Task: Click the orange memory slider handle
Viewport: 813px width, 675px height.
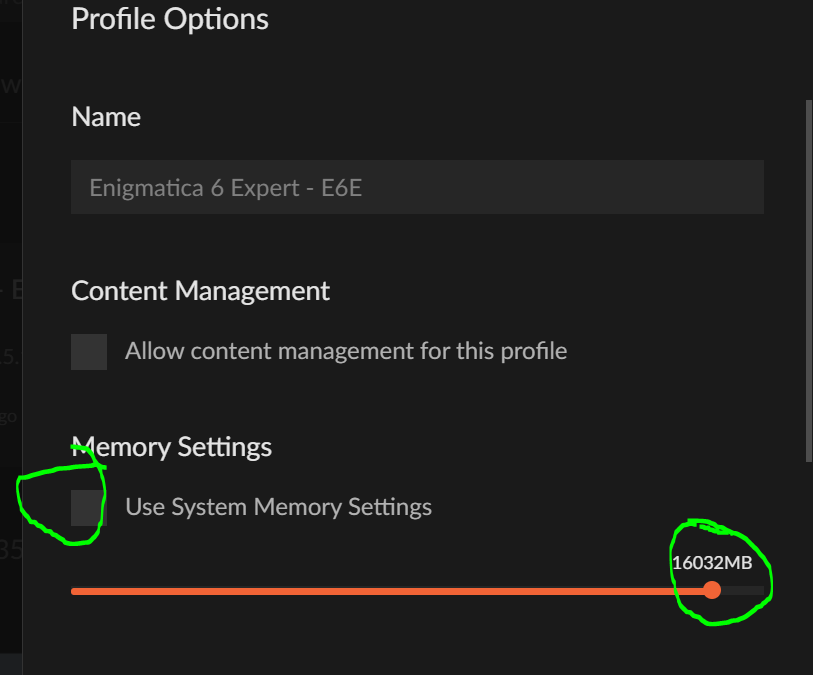Action: click(x=712, y=590)
